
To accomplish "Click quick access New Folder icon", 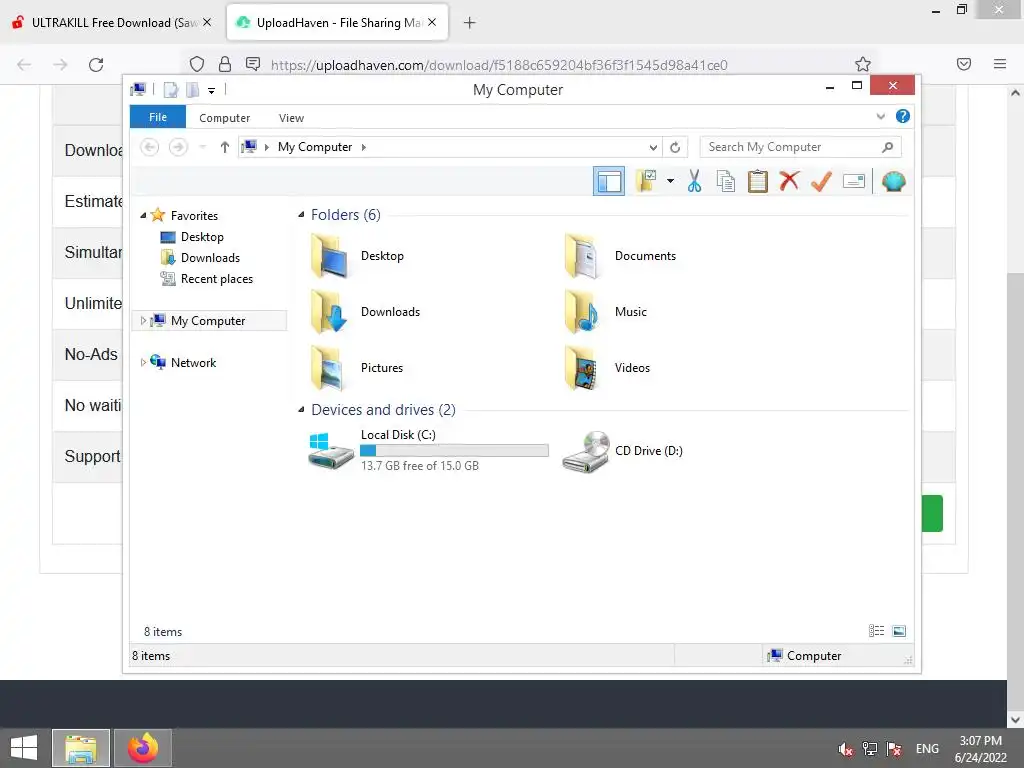I will [x=193, y=89].
